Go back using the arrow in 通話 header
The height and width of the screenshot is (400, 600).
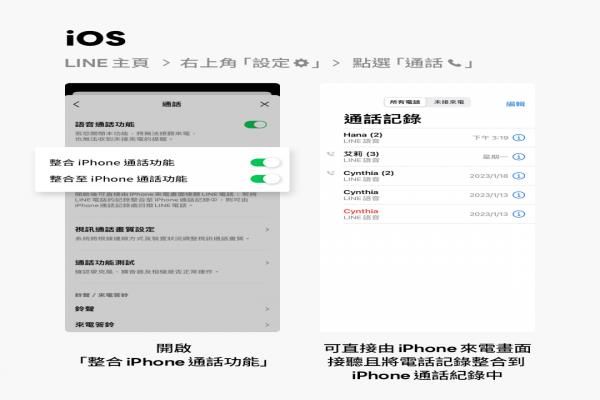pos(77,104)
